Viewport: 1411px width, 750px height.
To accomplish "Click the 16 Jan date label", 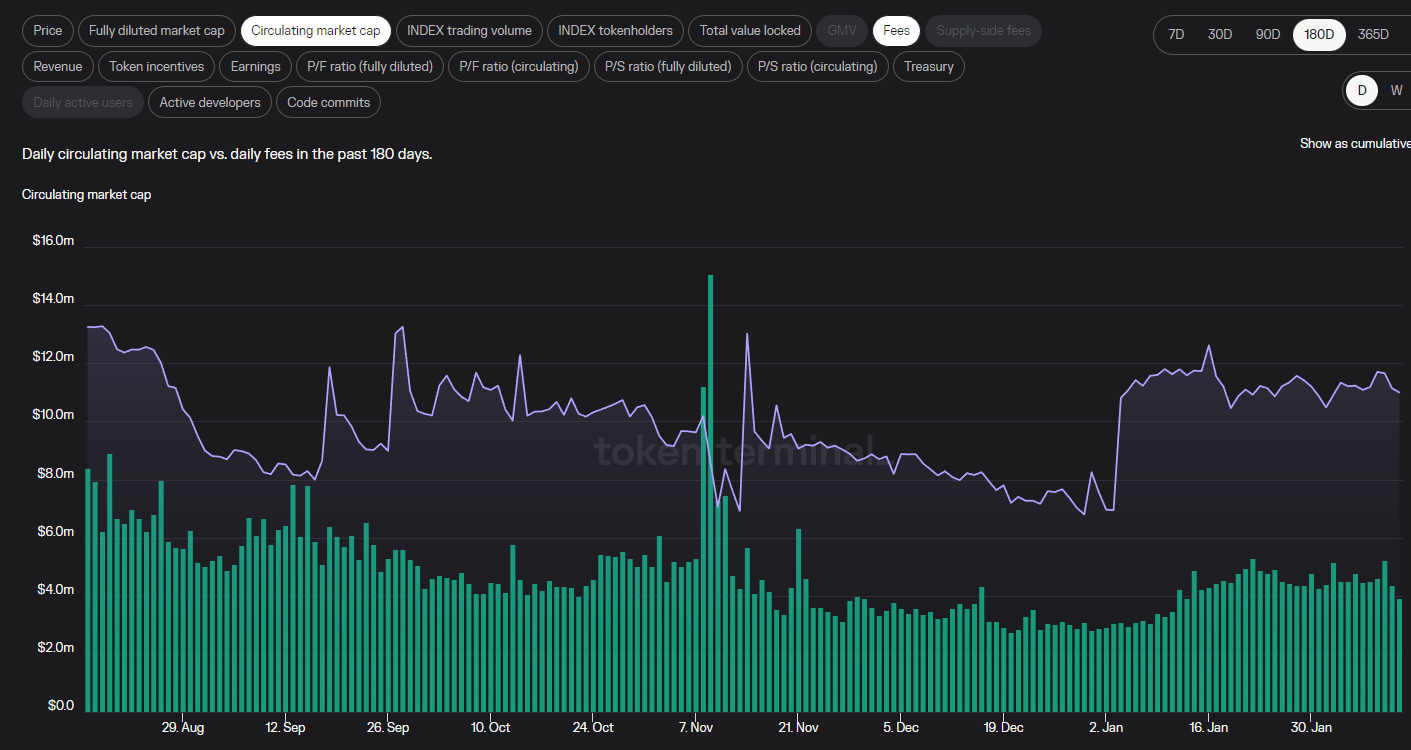I will tap(1209, 728).
